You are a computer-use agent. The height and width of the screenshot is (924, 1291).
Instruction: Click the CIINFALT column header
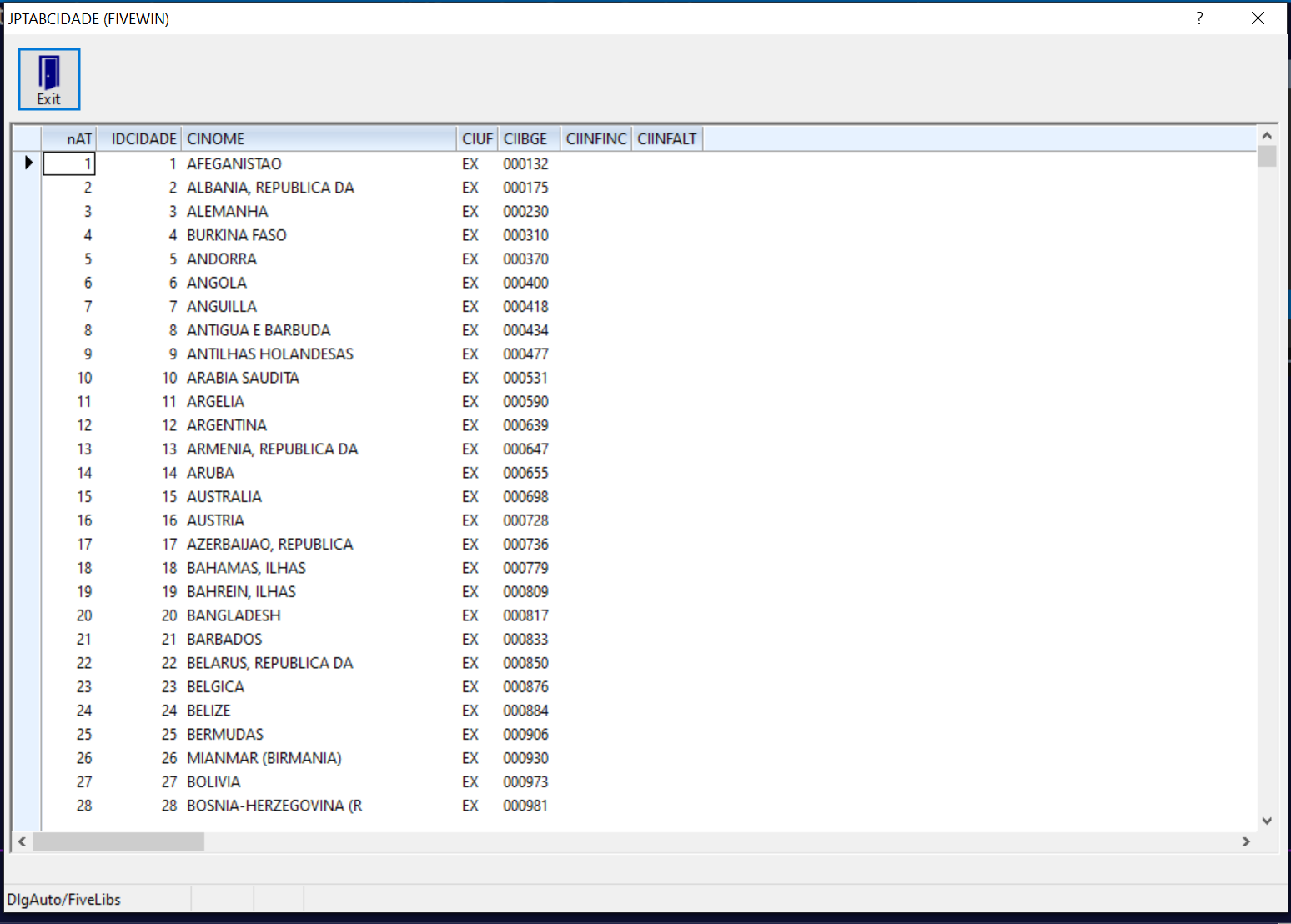667,139
